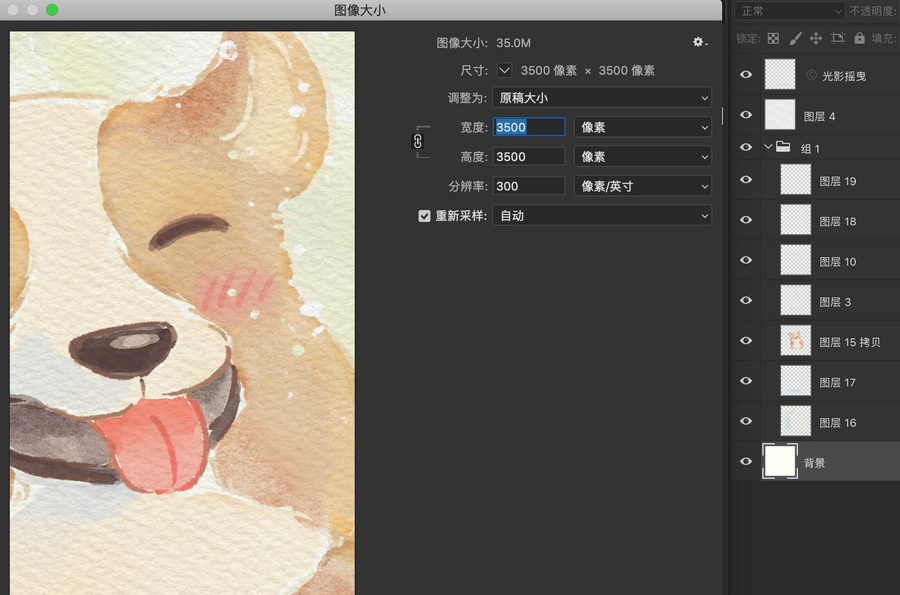Click the lock all padlock icon
900x595 pixels.
click(859, 38)
